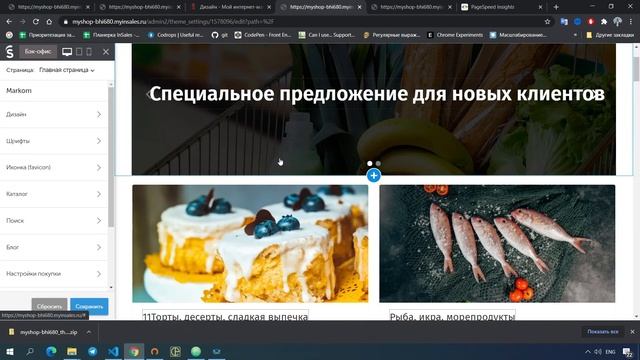
Task: Click the InSales logo icon
Action: [x=9, y=52]
